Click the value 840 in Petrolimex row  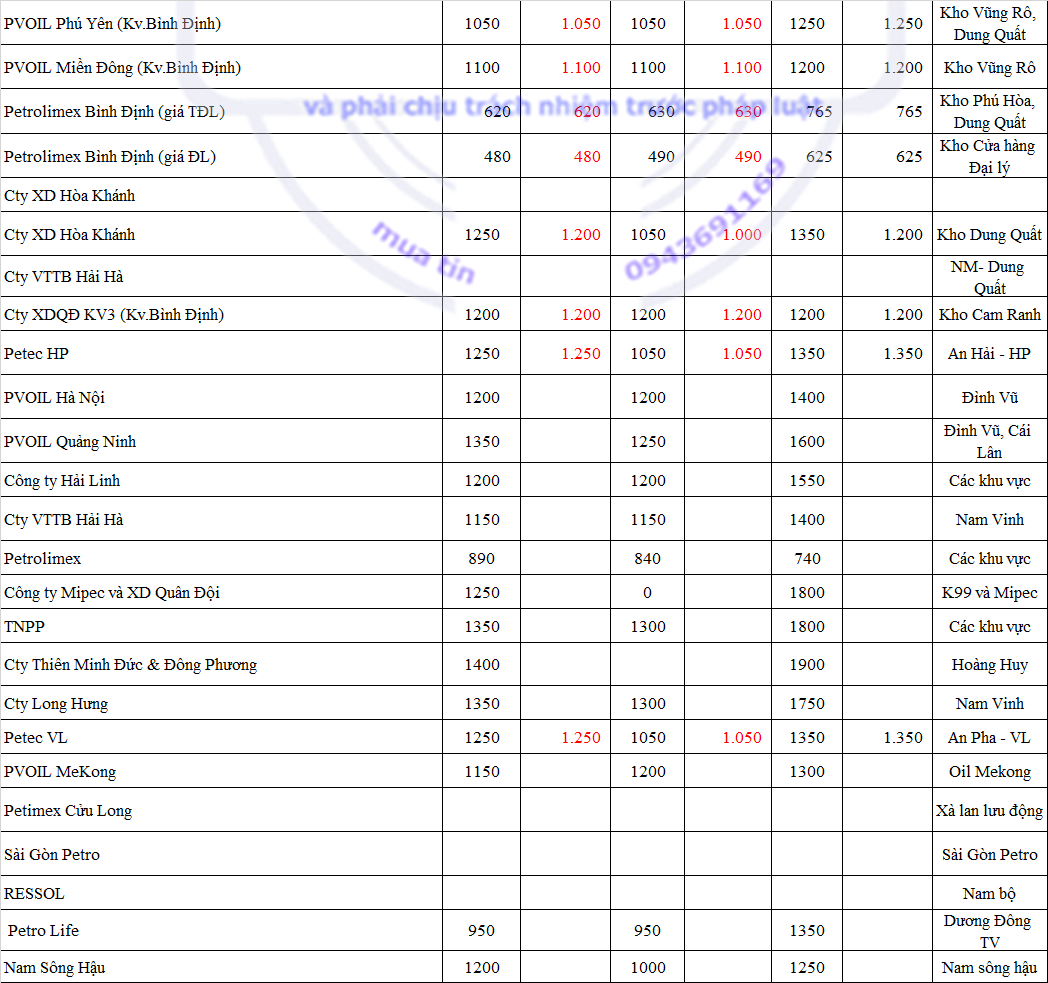(x=647, y=559)
